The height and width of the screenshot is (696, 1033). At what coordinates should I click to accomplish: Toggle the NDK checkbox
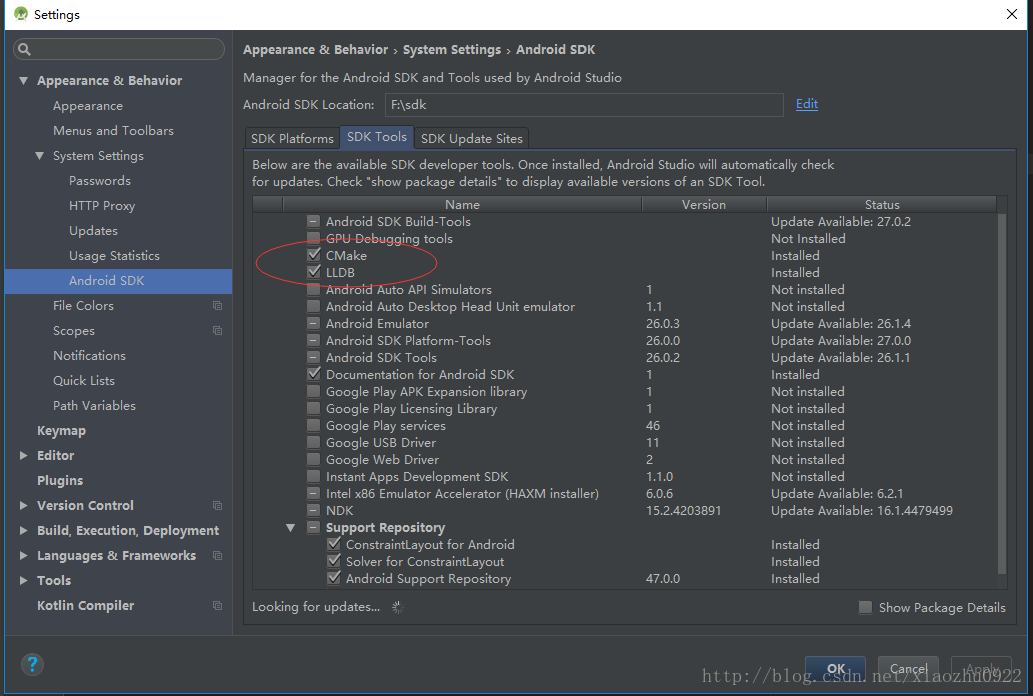314,510
